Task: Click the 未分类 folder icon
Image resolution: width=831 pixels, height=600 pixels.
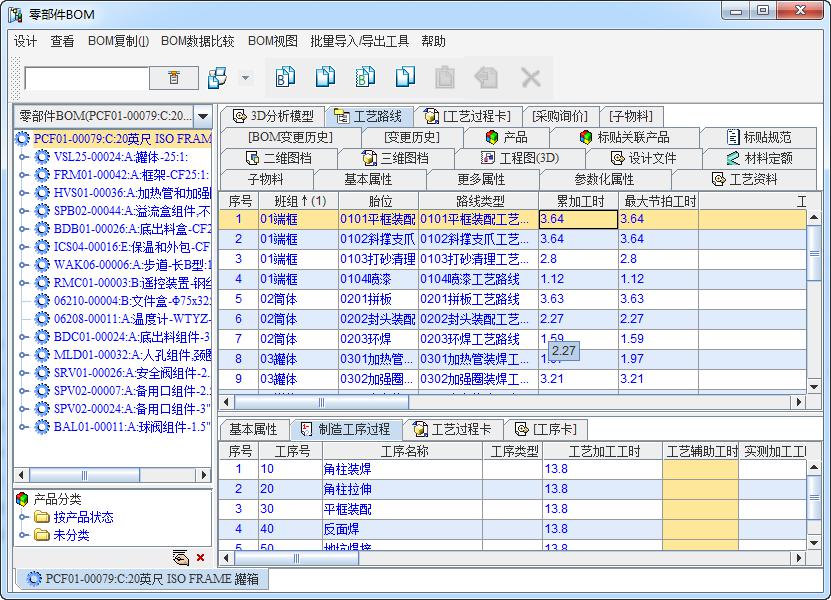Action: tap(42, 535)
